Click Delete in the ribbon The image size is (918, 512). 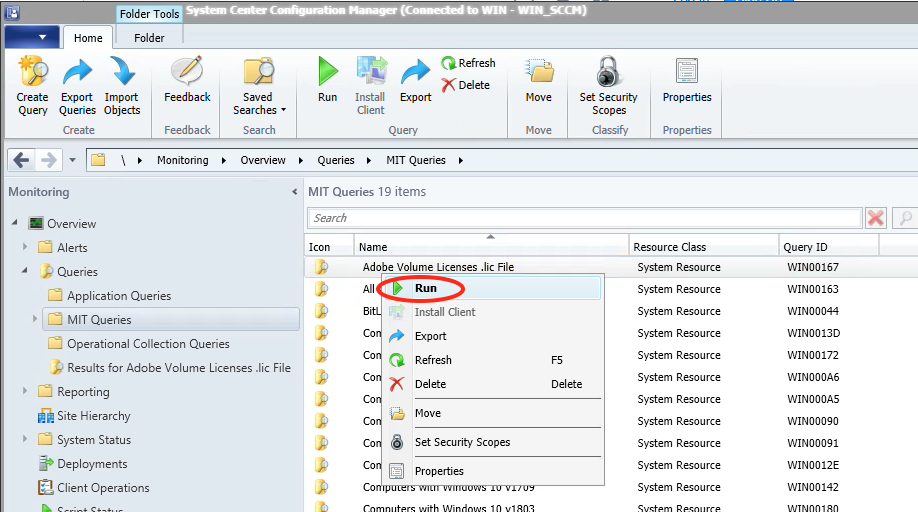point(466,85)
